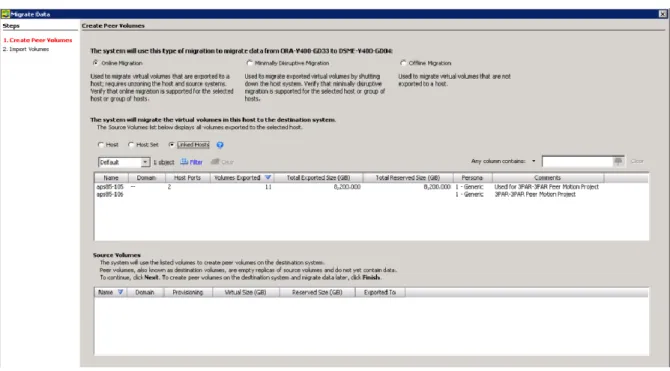Sort source volumes by Reserved Size (GiB)
The width and height of the screenshot is (670, 371).
point(317,292)
